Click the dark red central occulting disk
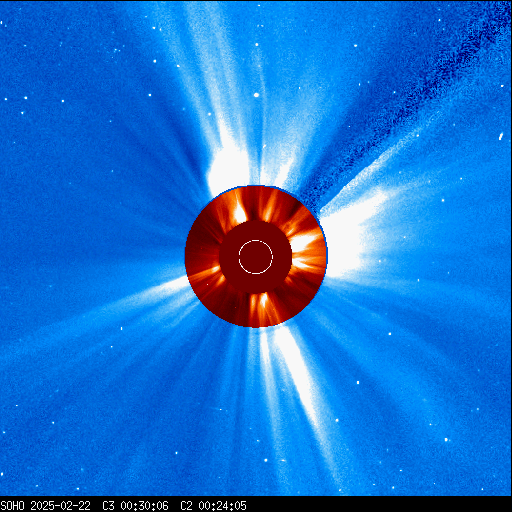Viewport: 512px width, 512px height. [256, 257]
